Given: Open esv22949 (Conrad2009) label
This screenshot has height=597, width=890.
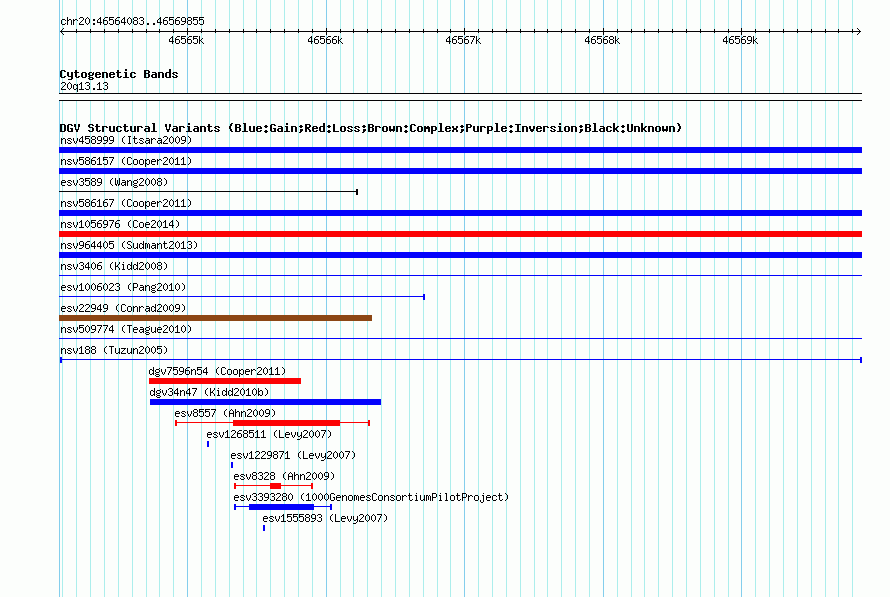Looking at the screenshot, I should pyautogui.click(x=123, y=308).
